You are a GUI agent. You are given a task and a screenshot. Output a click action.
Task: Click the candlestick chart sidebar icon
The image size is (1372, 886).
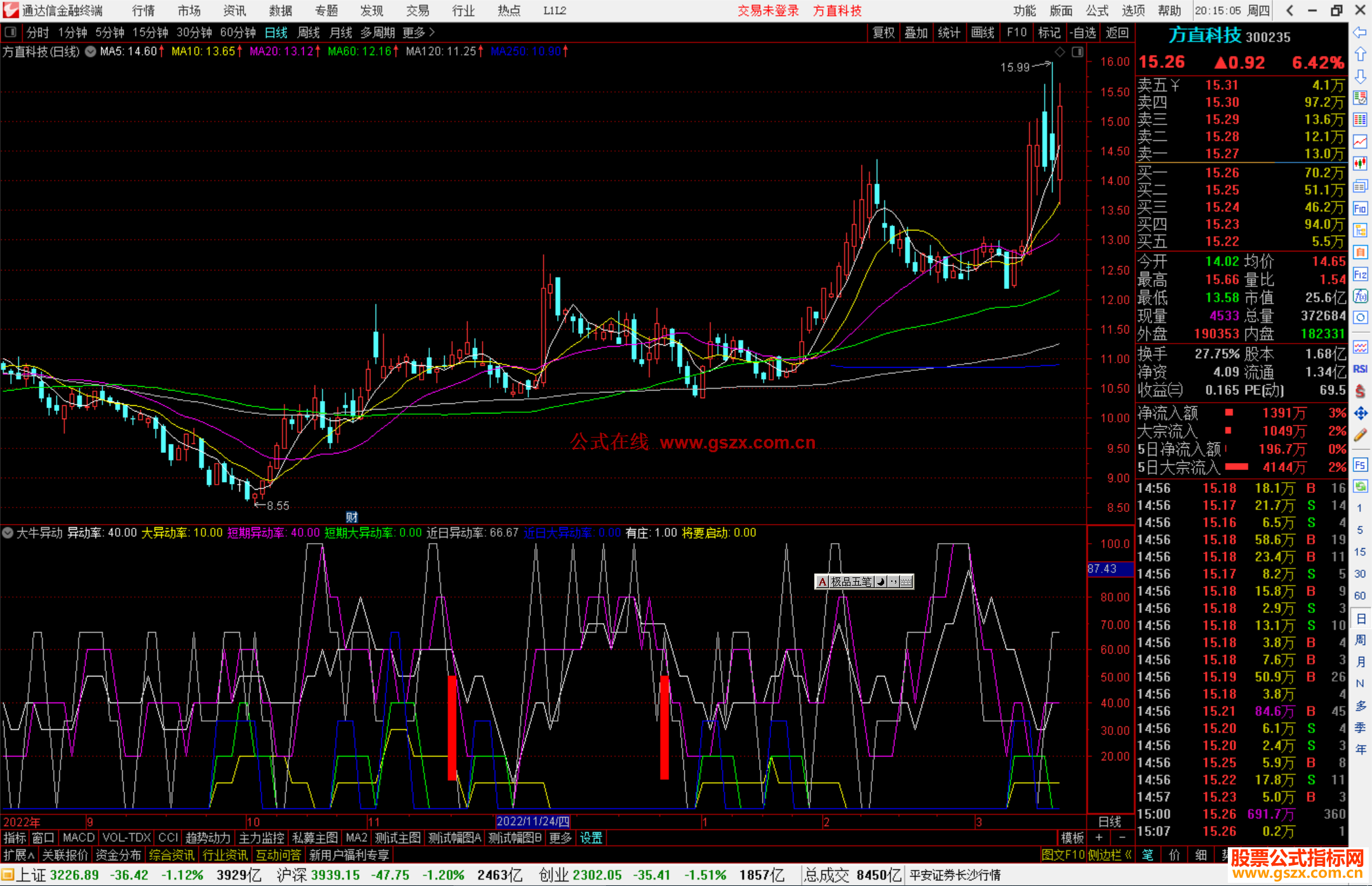pos(1360,164)
